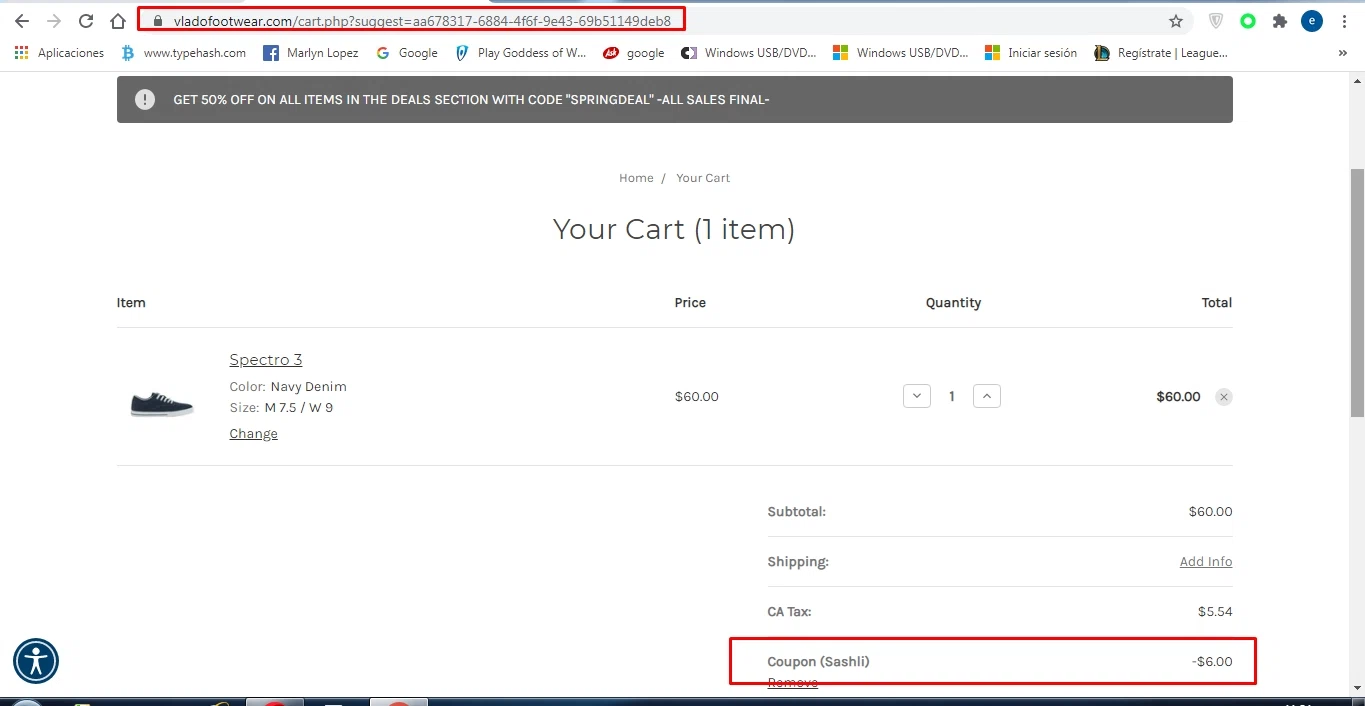Open the Play Goddess of W... bookmark
The image size is (1365, 706).
tap(520, 53)
